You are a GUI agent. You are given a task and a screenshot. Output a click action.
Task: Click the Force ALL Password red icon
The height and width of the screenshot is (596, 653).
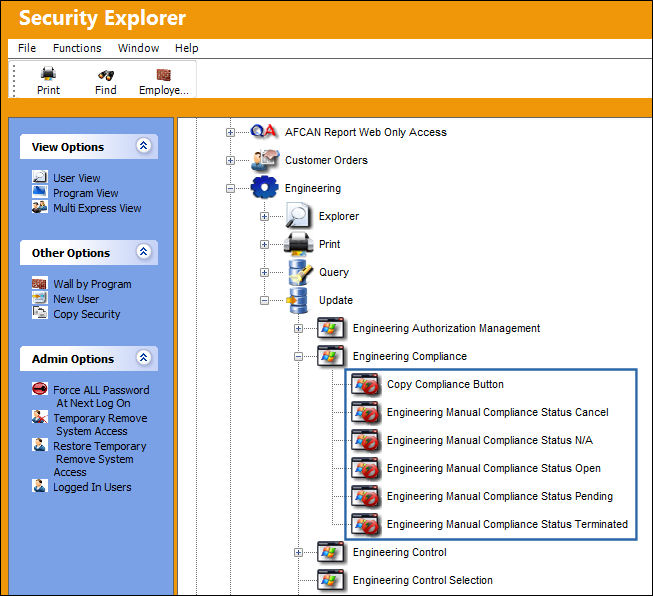click(40, 389)
